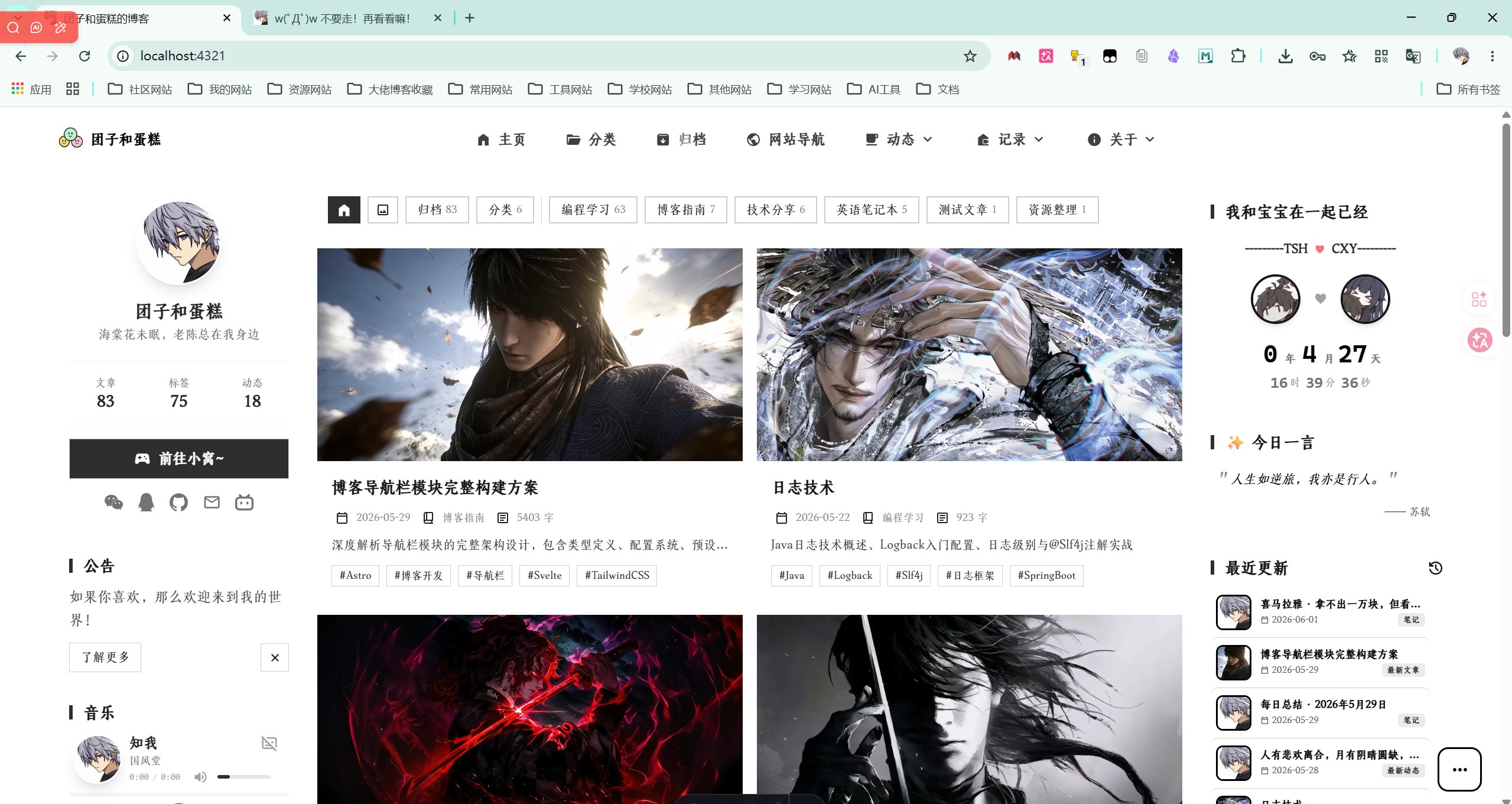Open 分类 in the top navigation bar
Viewport: 1512px width, 804px height.
pos(591,139)
